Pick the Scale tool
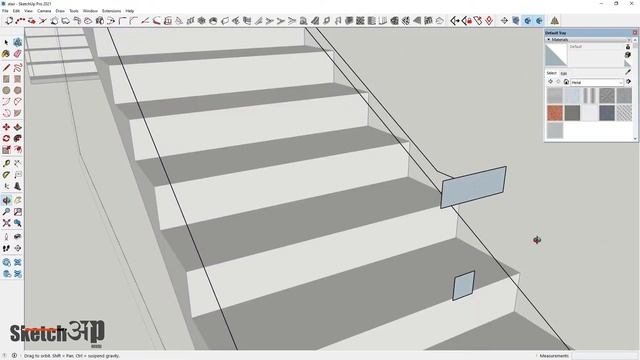 [6, 150]
